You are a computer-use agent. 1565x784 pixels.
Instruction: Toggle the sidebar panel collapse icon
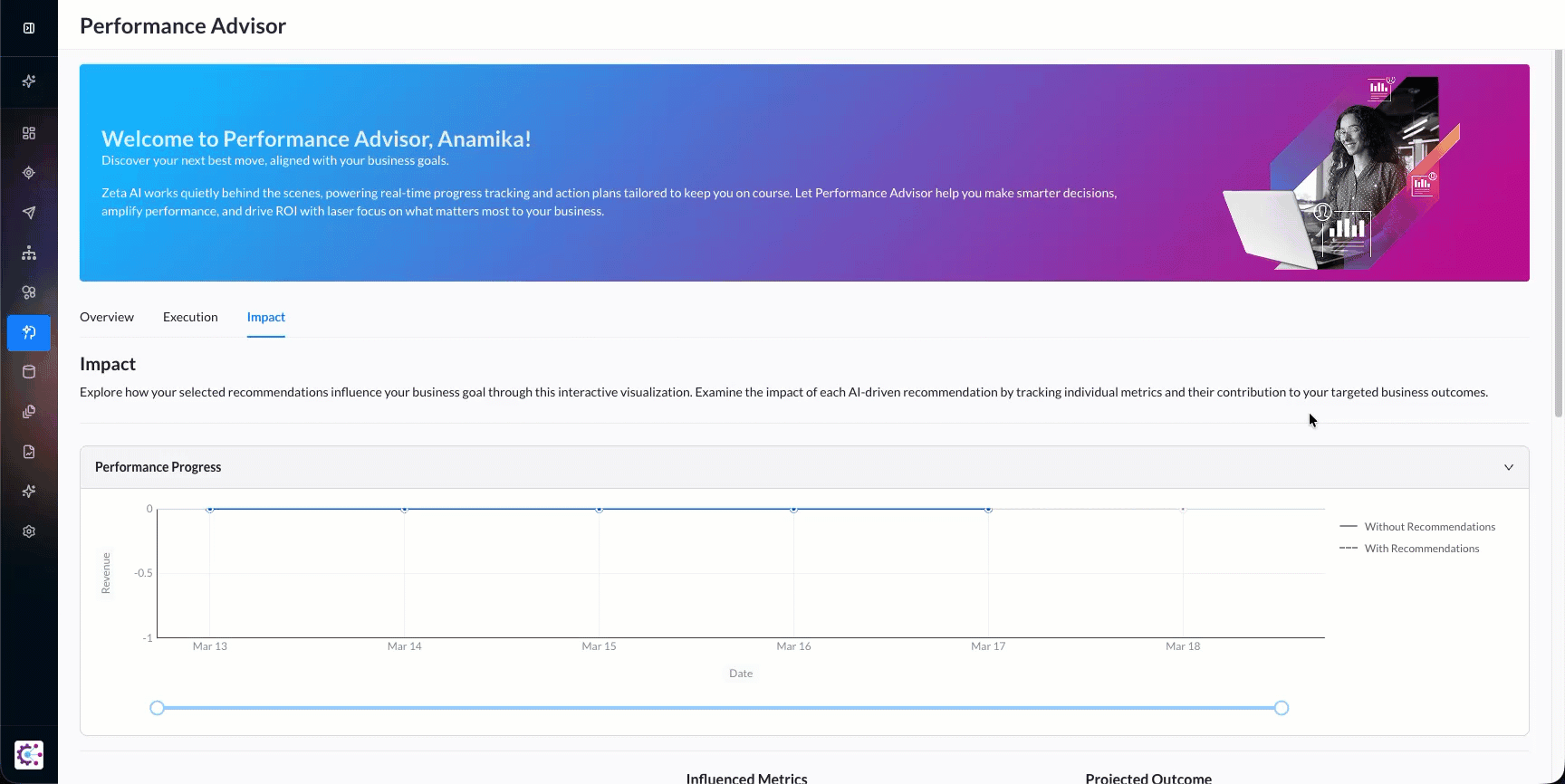tap(29, 28)
